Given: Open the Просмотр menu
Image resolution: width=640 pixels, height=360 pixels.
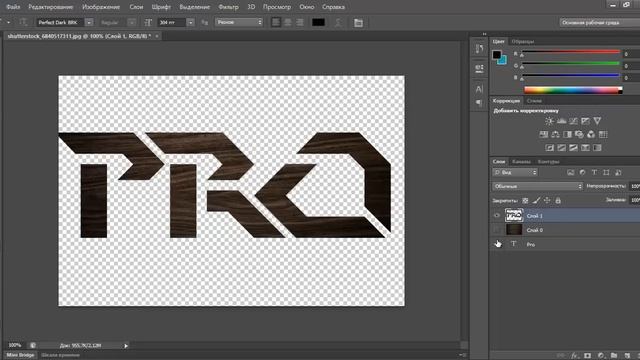Looking at the screenshot, I should pos(277,7).
